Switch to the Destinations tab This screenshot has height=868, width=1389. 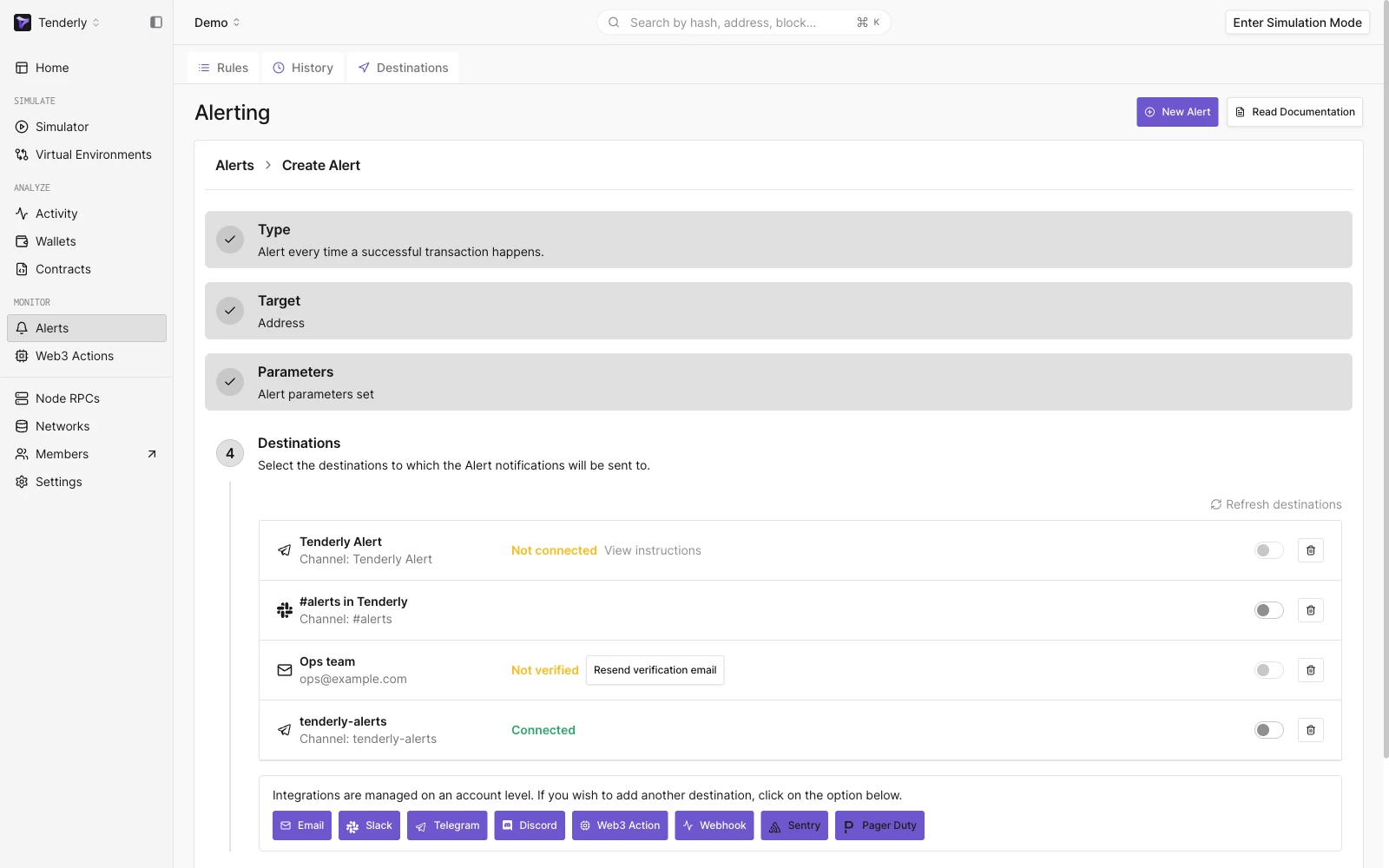403,68
